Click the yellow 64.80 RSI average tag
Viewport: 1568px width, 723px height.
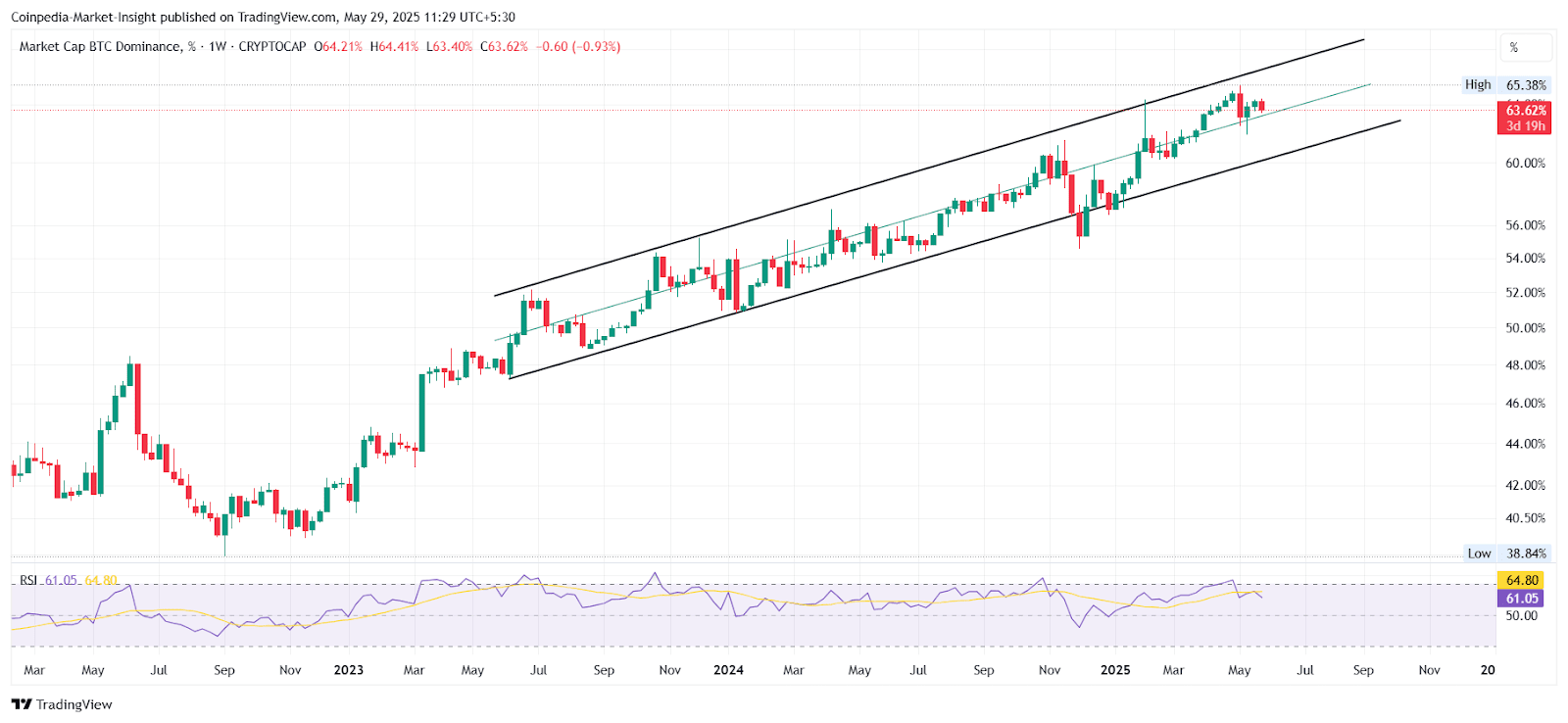pos(1522,581)
